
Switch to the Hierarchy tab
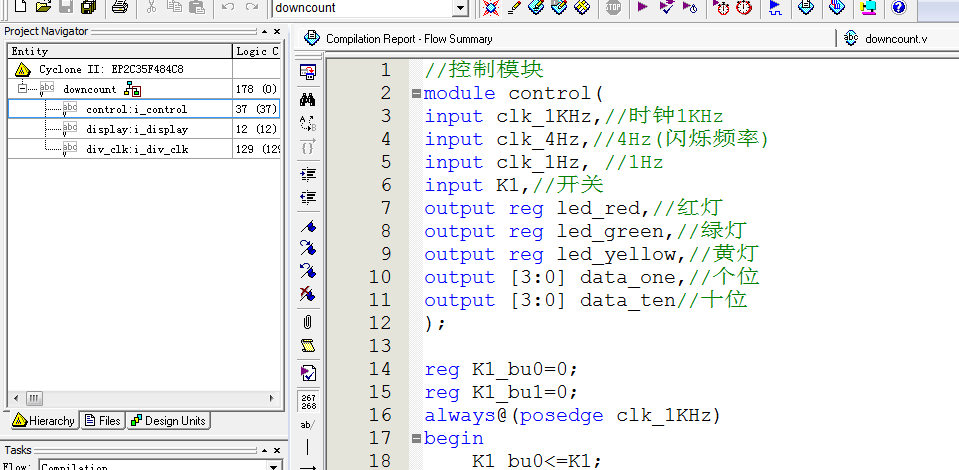[x=43, y=420]
